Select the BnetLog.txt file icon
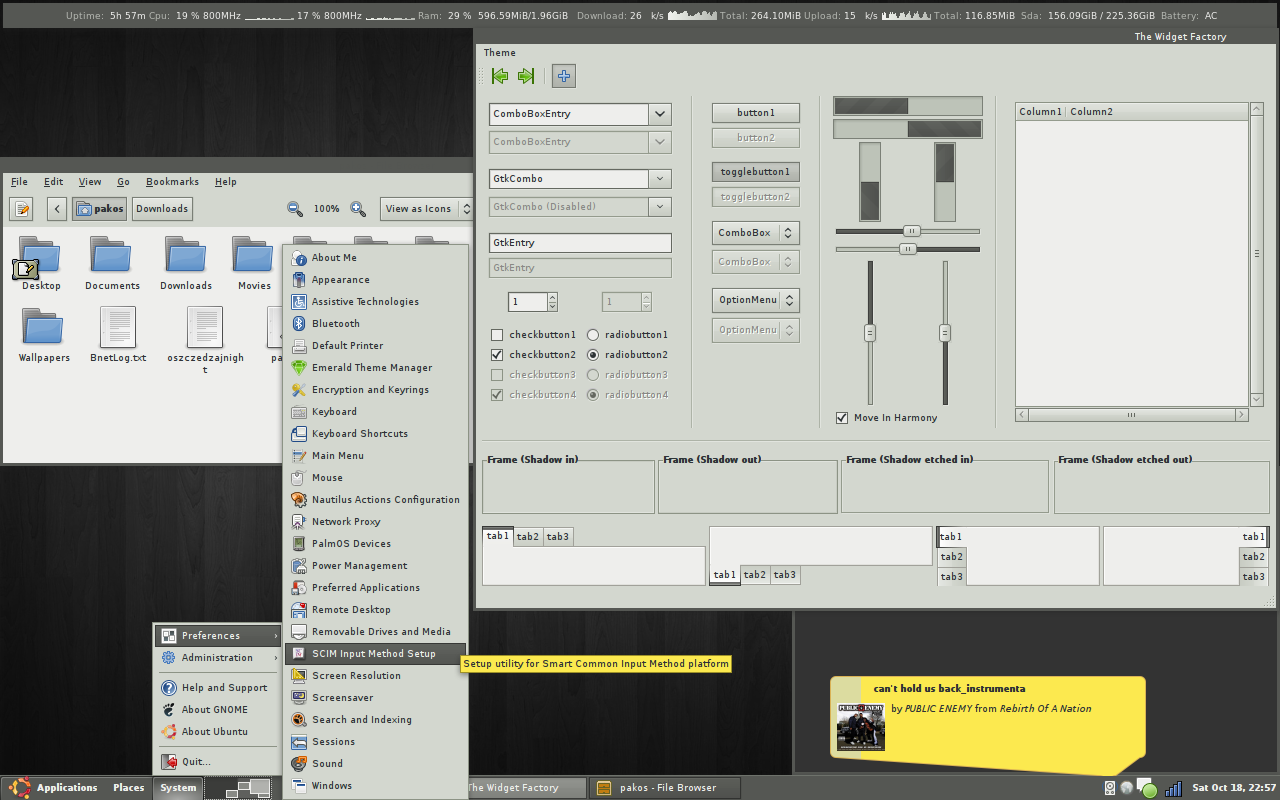 coord(118,327)
